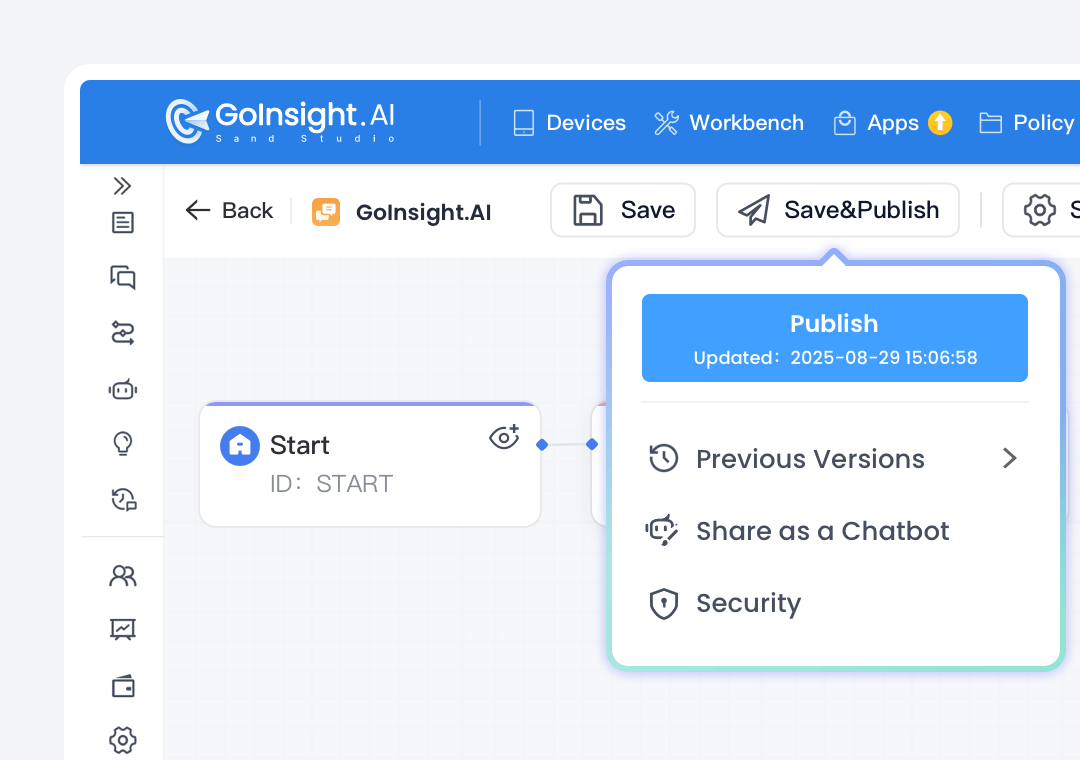
Task: Expand the left sidebar with double chevron
Action: (x=122, y=186)
